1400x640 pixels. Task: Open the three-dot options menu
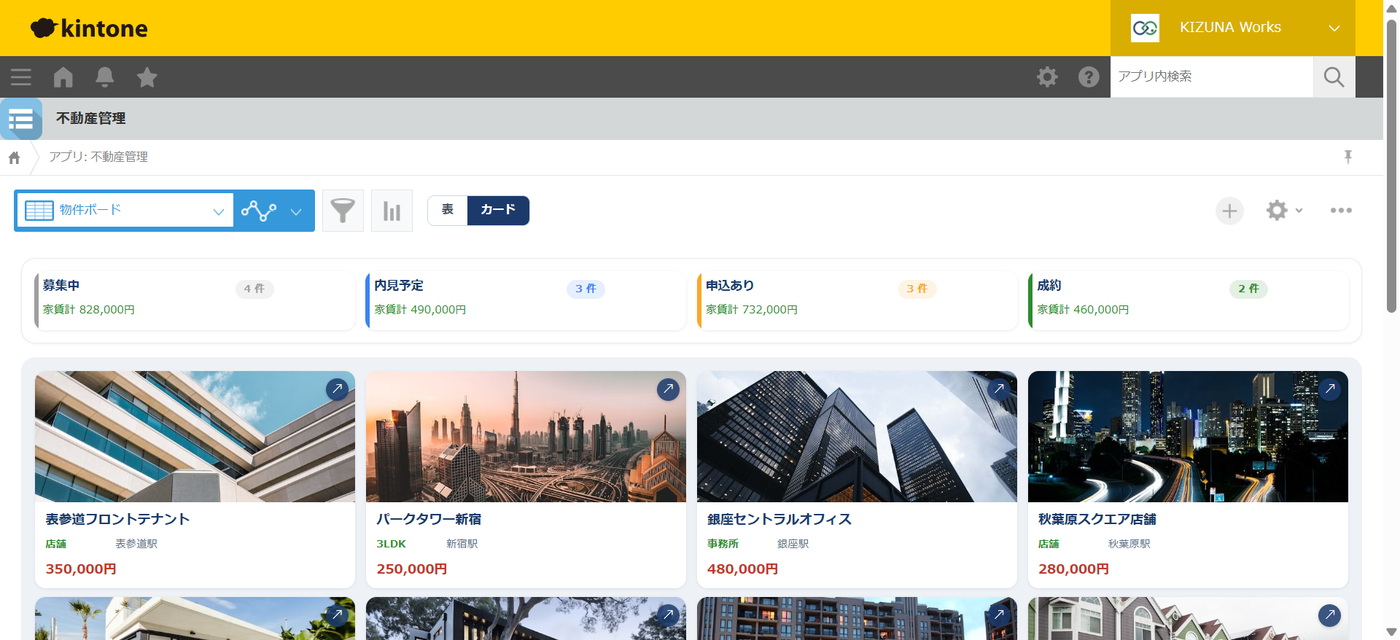point(1341,211)
